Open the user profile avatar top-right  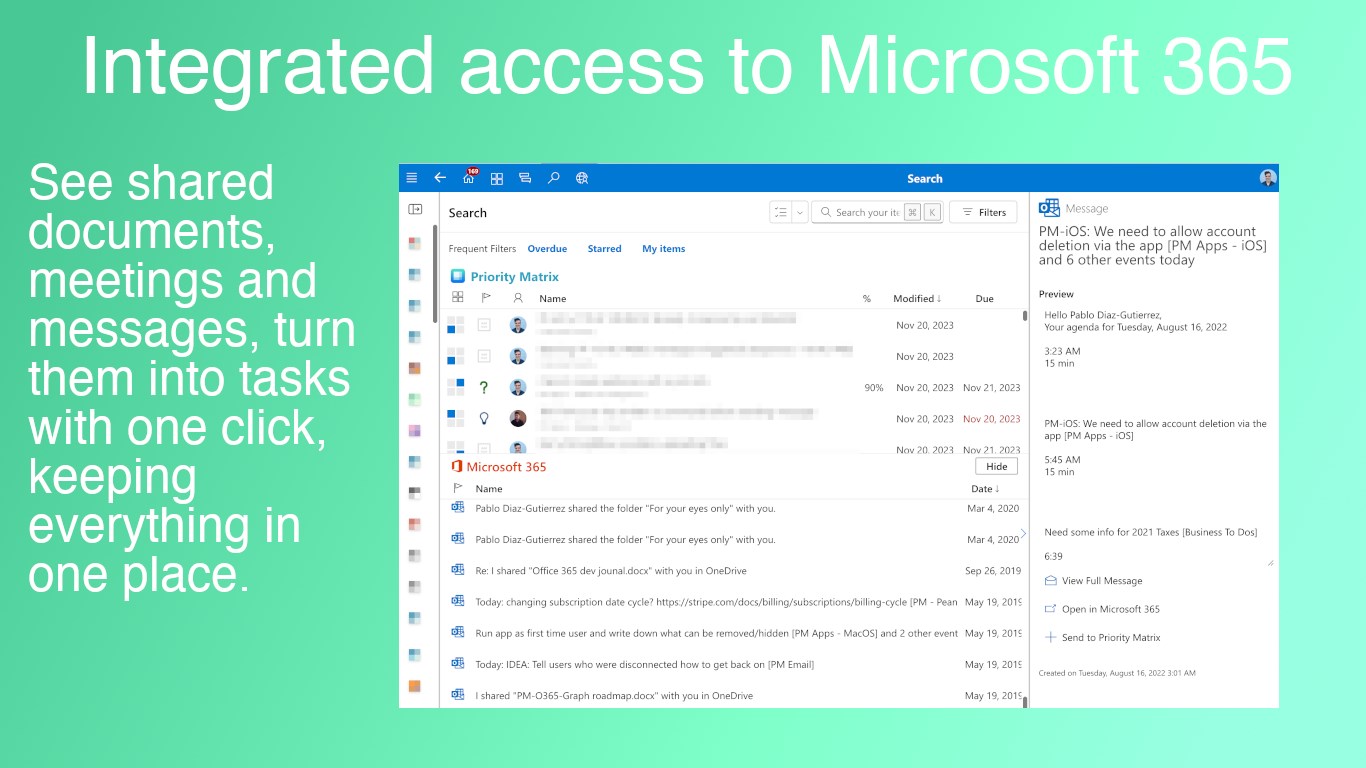pos(1268,178)
